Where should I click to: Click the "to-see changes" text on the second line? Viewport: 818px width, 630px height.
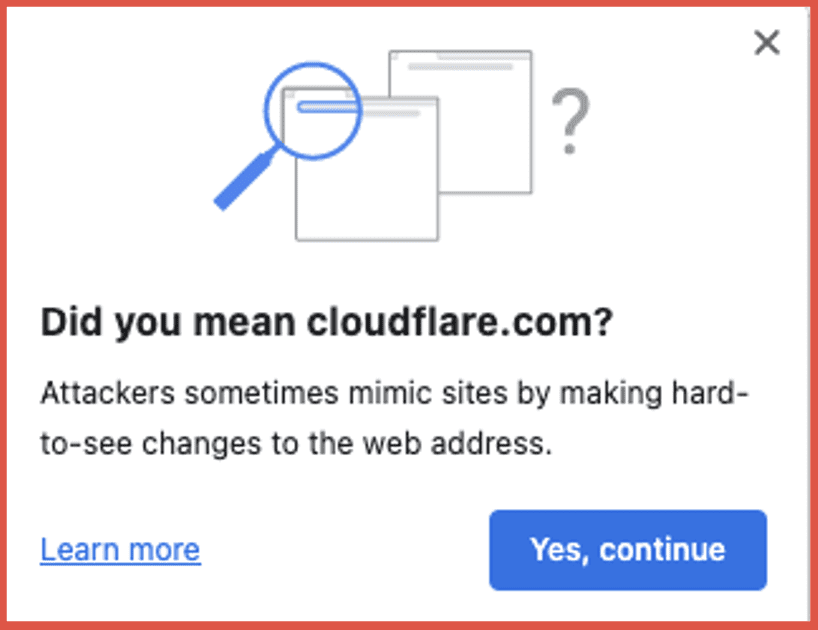tap(151, 444)
